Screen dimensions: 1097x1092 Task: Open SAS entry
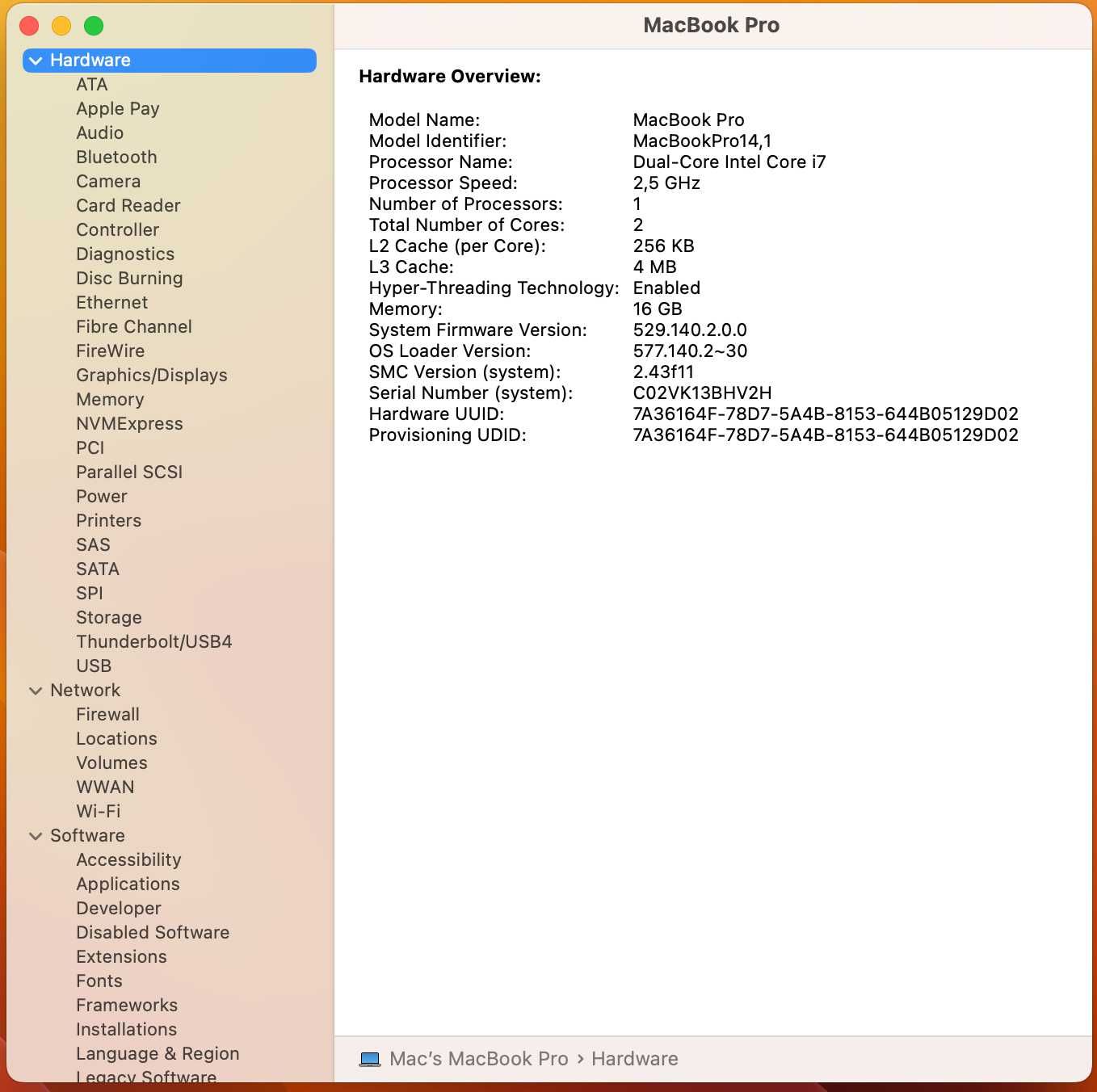(x=93, y=545)
